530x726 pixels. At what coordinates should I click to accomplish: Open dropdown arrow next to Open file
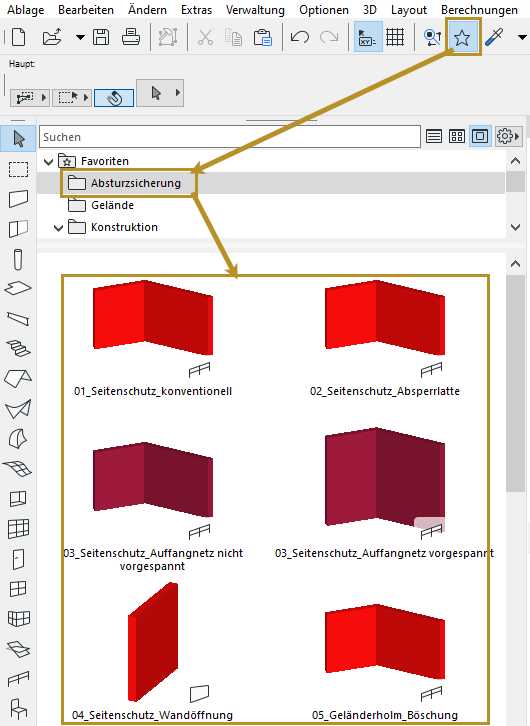coord(80,38)
